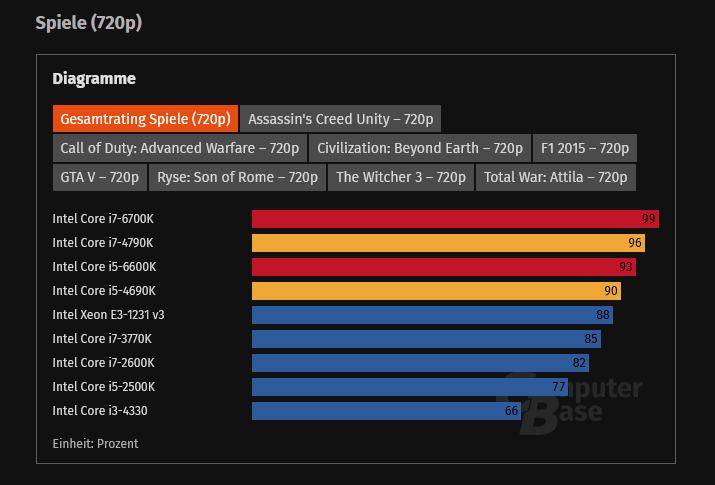Image resolution: width=715 pixels, height=485 pixels.
Task: Click the Intel Core i3-4330 bar
Action: tap(386, 411)
